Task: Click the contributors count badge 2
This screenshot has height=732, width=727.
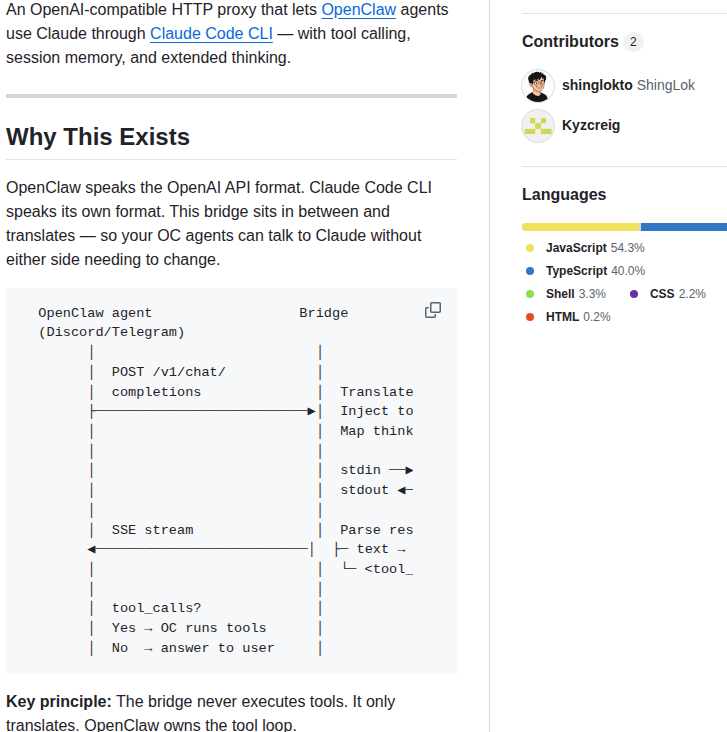Action: point(633,42)
